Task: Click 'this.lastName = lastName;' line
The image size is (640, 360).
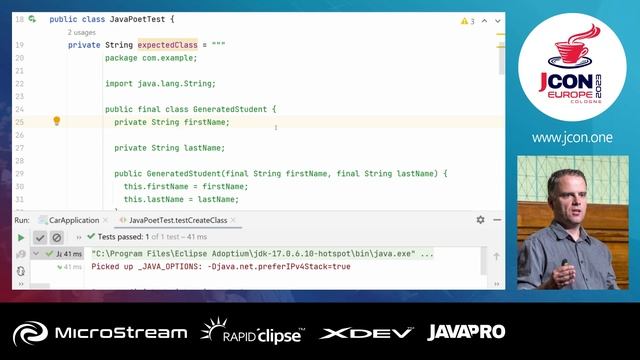Action: (x=181, y=199)
